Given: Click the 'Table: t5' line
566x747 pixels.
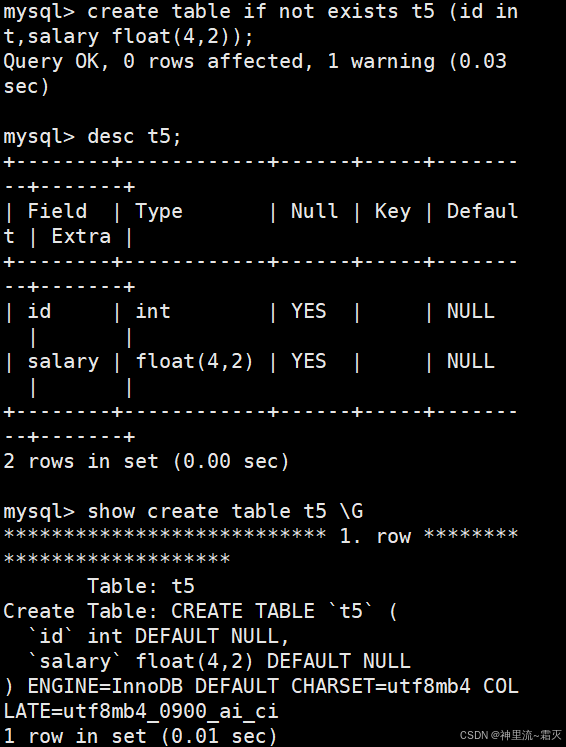Looking at the screenshot, I should point(141,586).
